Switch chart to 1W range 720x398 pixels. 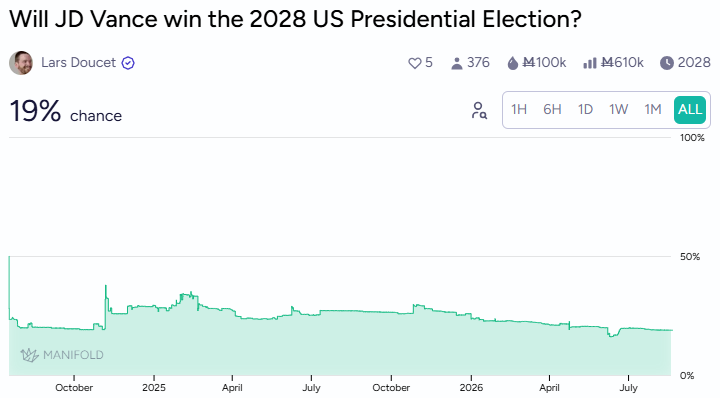619,110
